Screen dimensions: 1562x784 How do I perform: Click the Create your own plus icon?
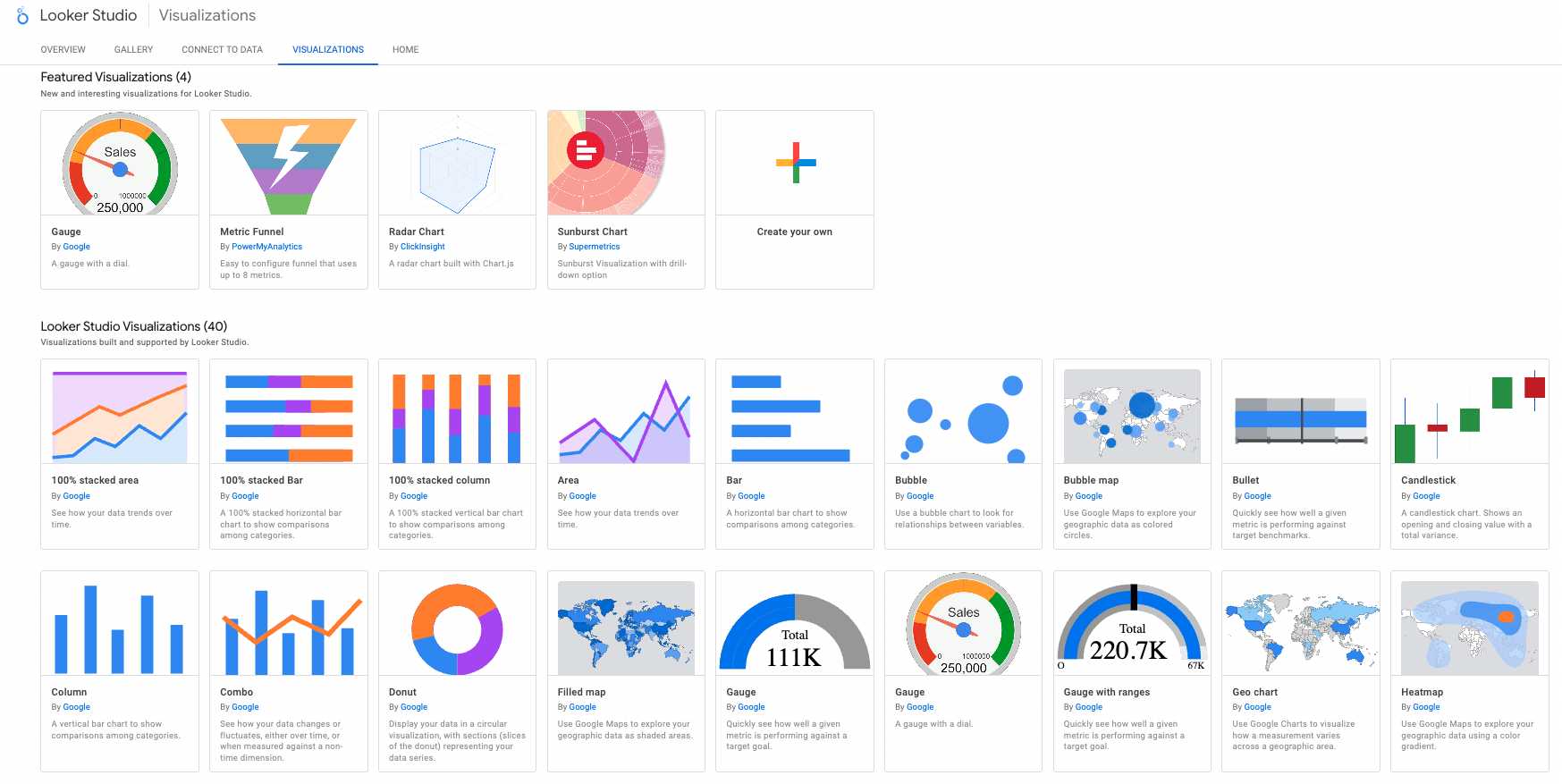tap(795, 163)
